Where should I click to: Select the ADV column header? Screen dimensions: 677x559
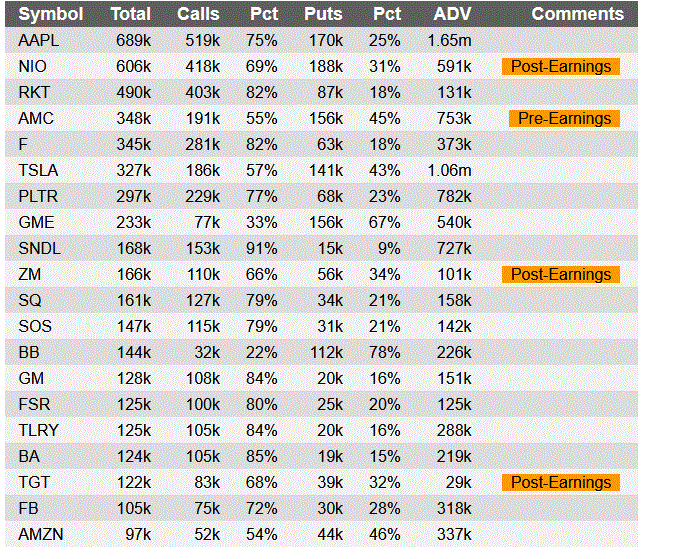(x=453, y=14)
